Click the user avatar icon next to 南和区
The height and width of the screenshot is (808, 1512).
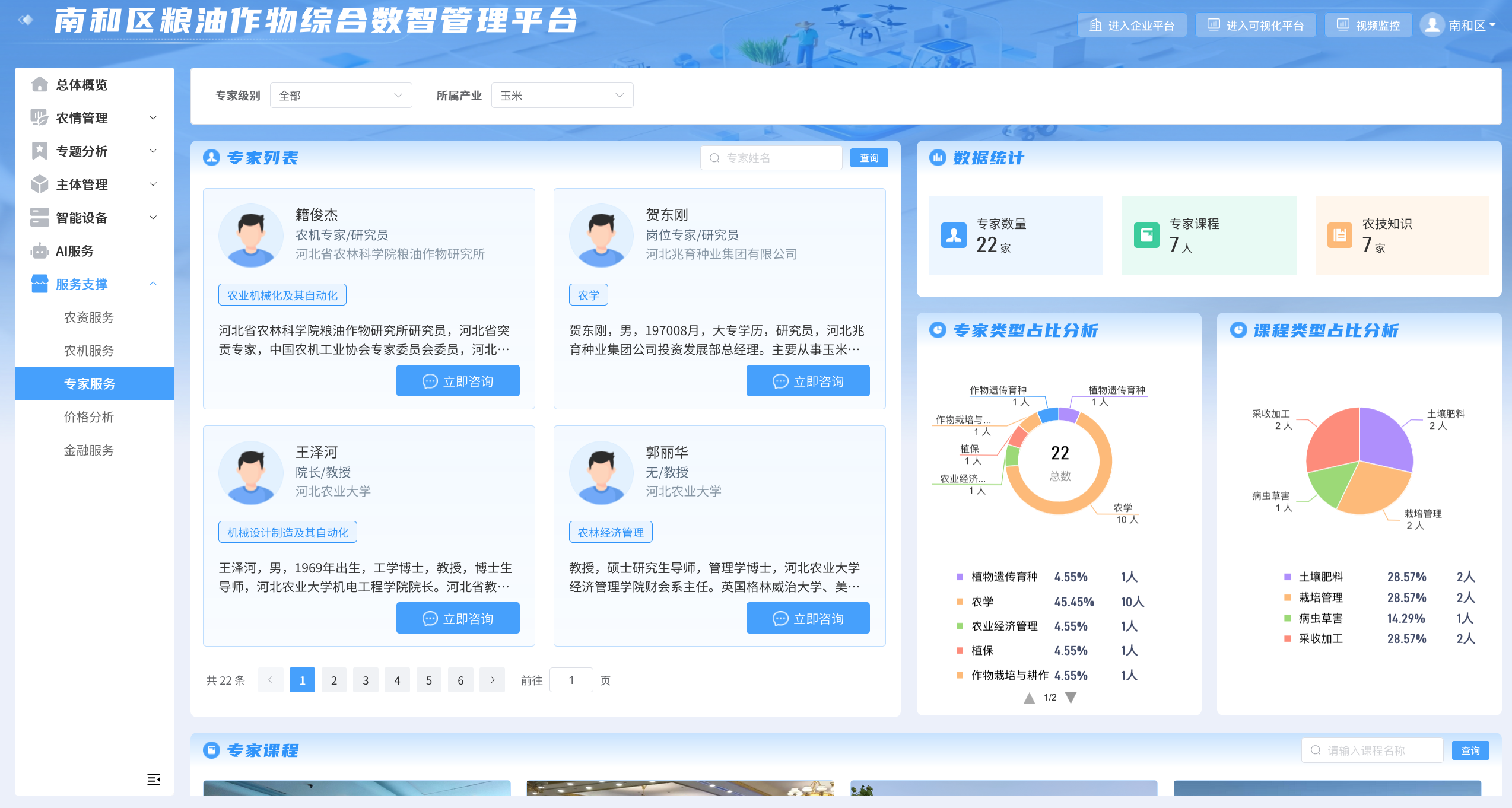tap(1432, 25)
